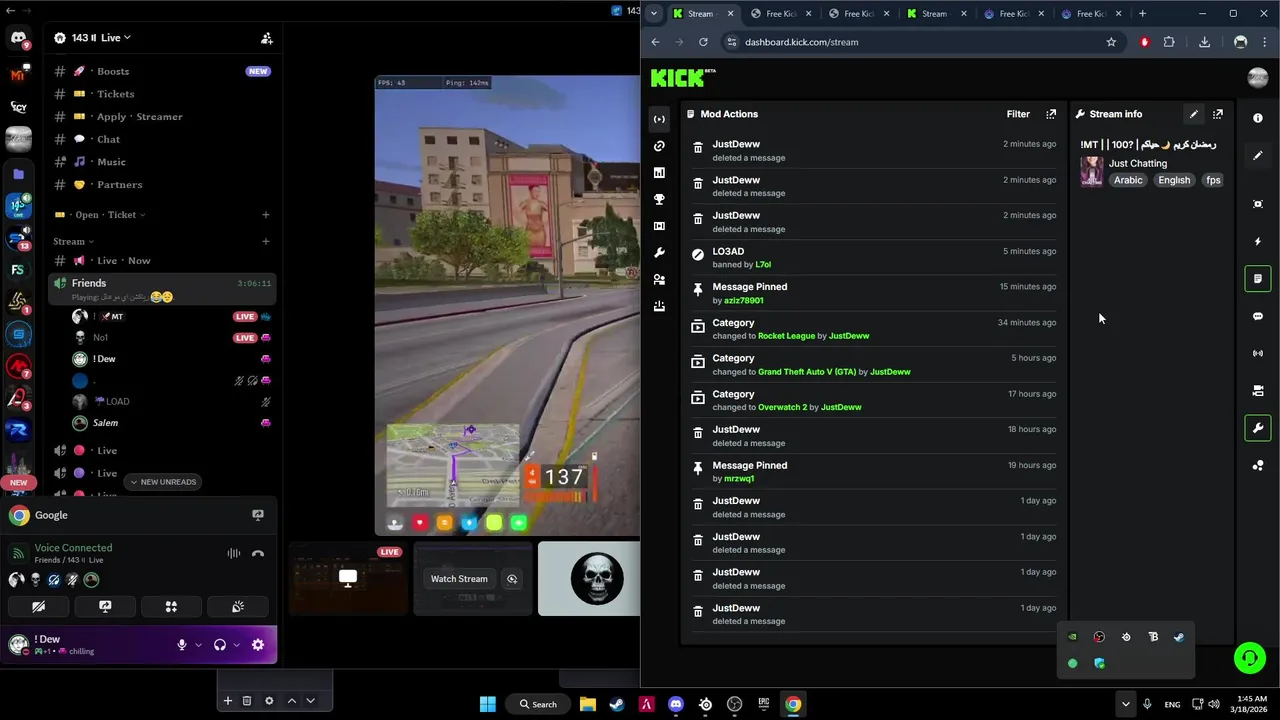Toggle the Mod Actions widget in right rail
Viewport: 1280px width, 720px height.
coord(1258,278)
